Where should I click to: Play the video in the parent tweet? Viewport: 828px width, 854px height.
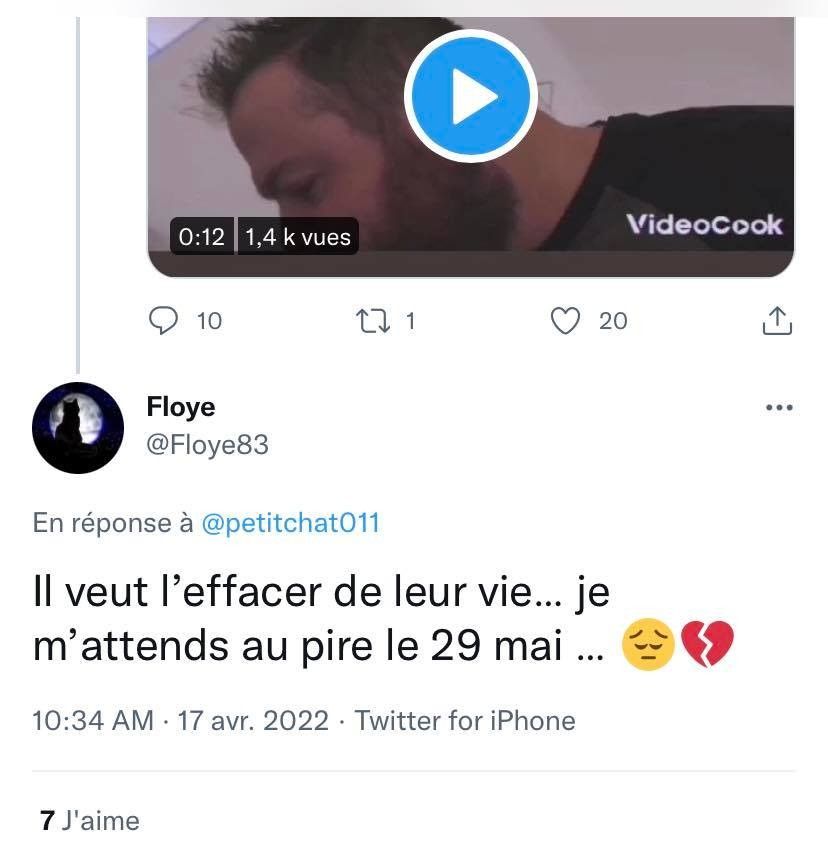coord(470,96)
